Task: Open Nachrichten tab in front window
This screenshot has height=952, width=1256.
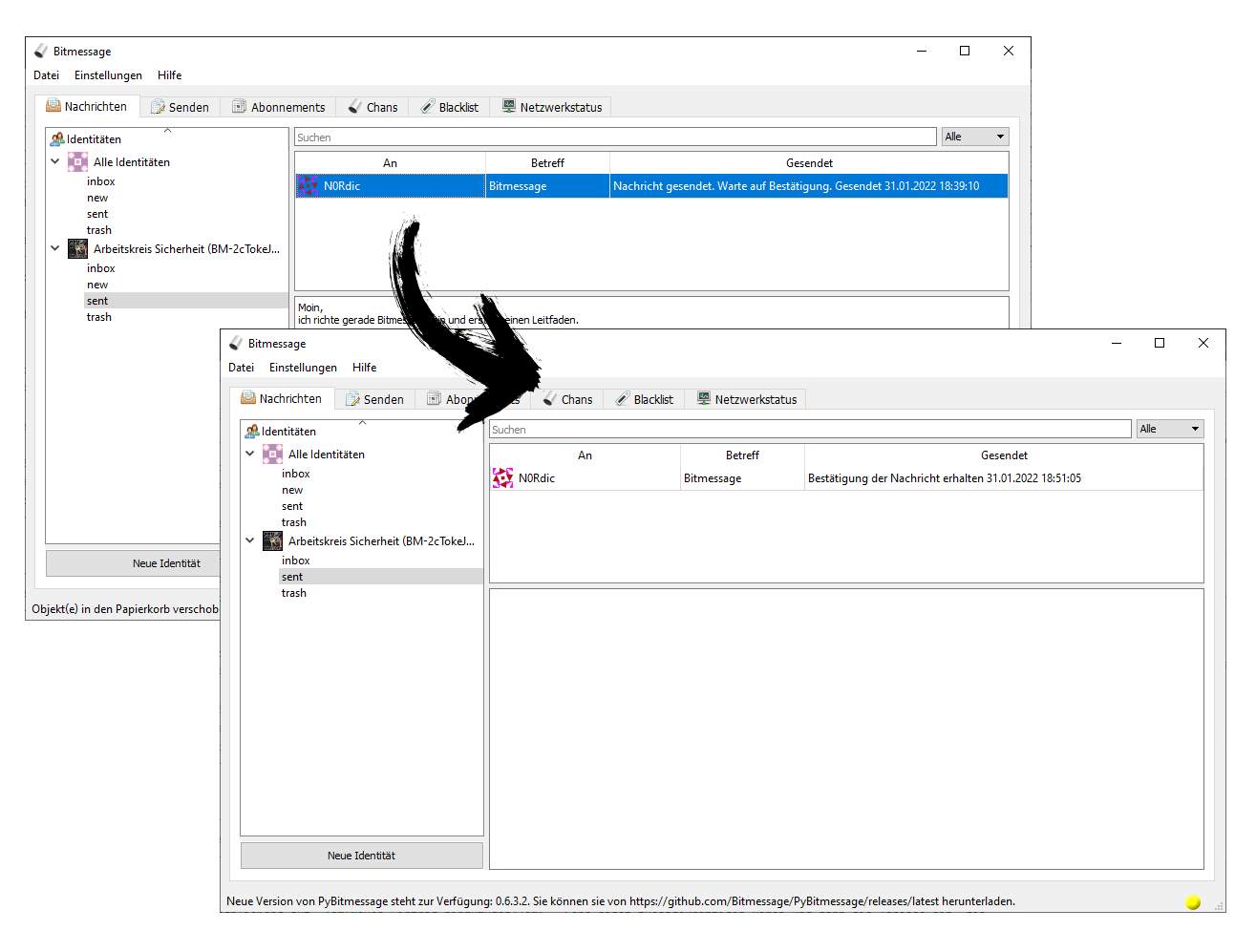Action: [282, 399]
